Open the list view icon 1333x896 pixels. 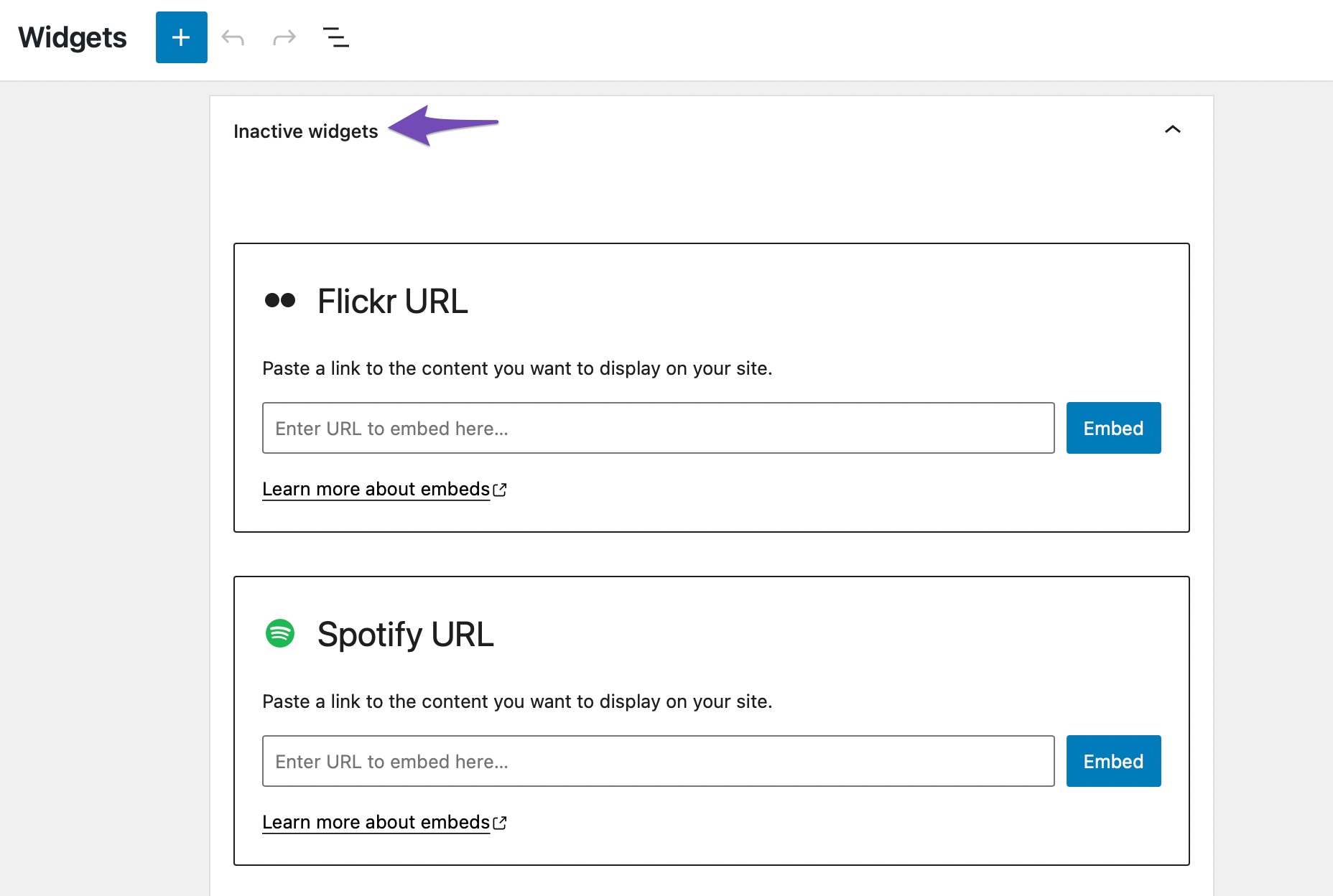[336, 37]
